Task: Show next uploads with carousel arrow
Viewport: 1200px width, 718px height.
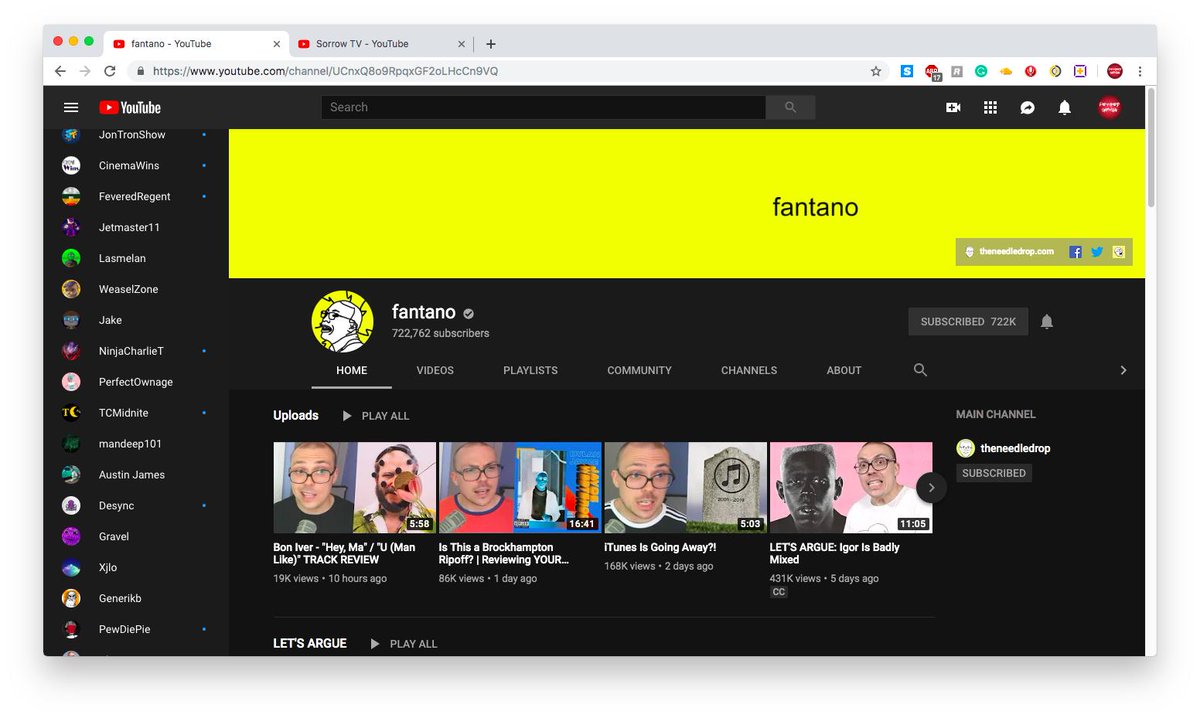Action: pyautogui.click(x=931, y=488)
